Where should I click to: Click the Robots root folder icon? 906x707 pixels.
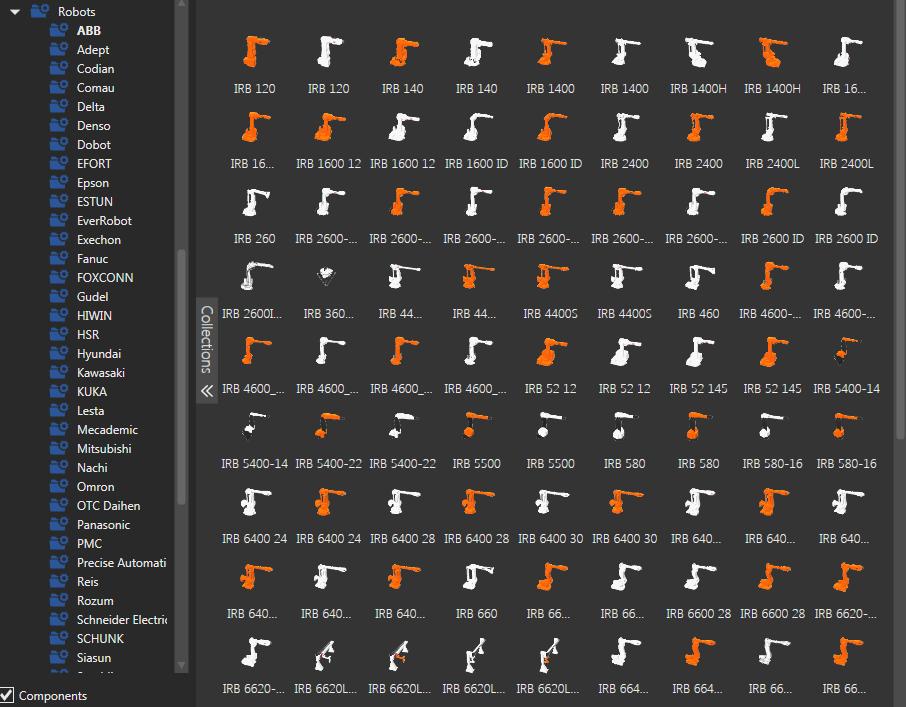(x=40, y=11)
